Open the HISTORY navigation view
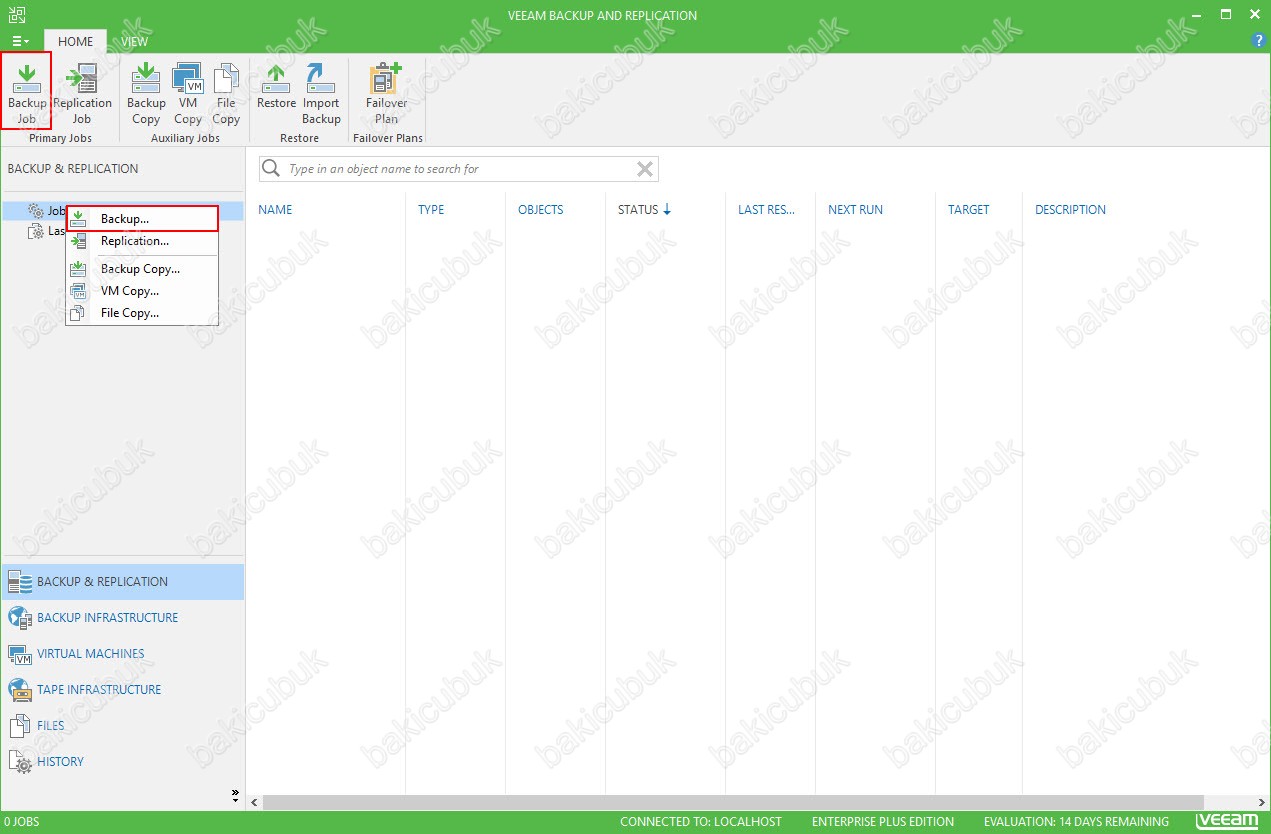1271x834 pixels. coord(122,762)
